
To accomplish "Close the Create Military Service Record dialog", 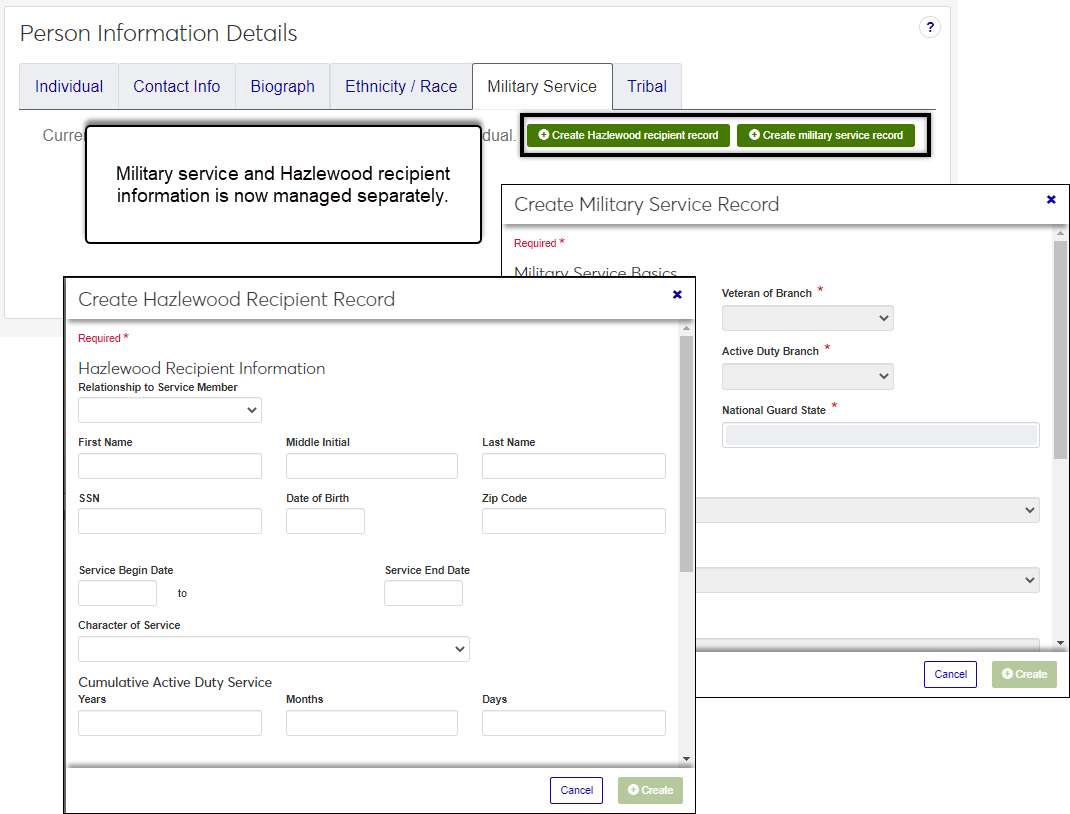I will [1051, 200].
